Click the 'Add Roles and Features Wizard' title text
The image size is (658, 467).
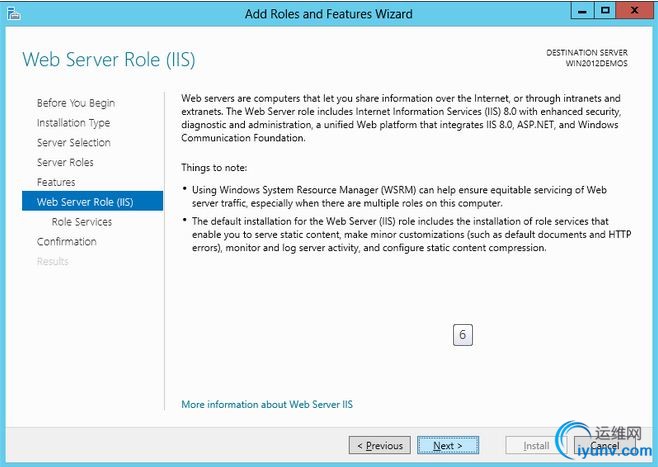point(329,14)
